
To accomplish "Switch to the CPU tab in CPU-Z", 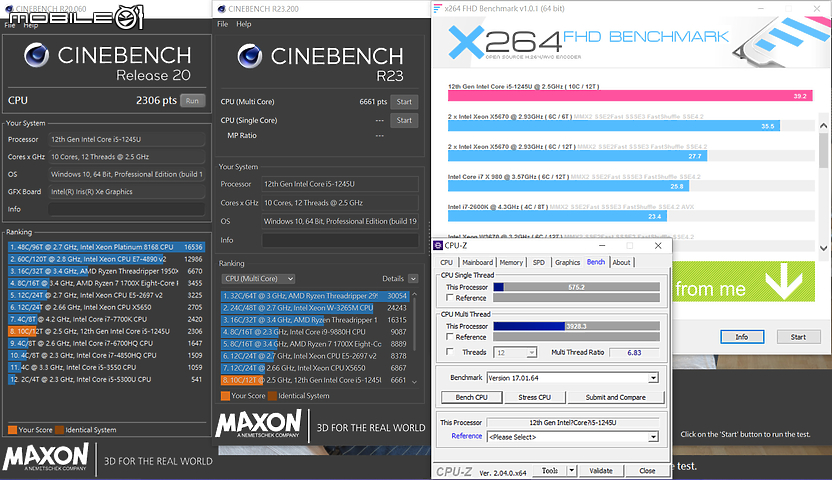I will (x=446, y=262).
